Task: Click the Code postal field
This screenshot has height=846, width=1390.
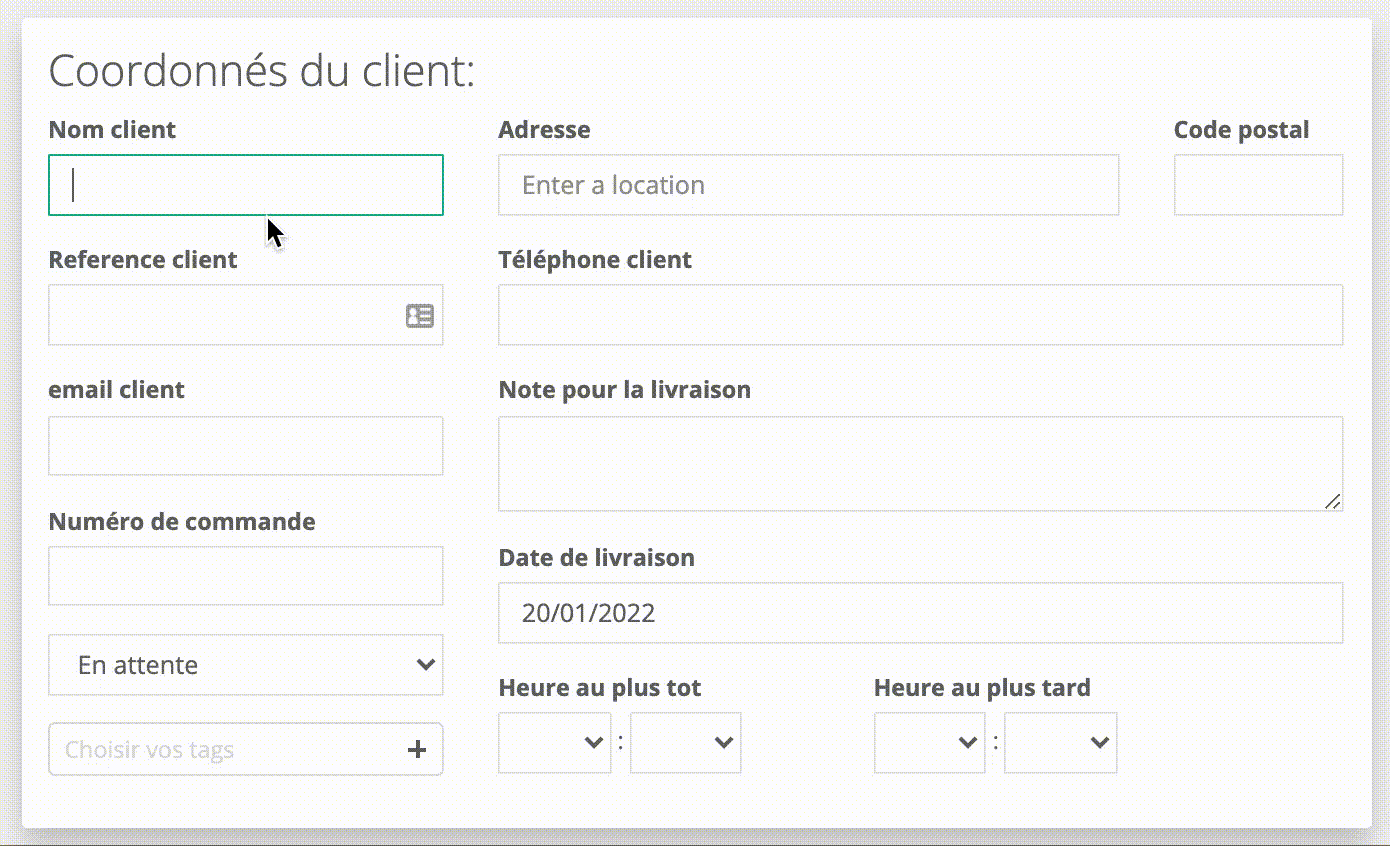Action: pyautogui.click(x=1258, y=185)
